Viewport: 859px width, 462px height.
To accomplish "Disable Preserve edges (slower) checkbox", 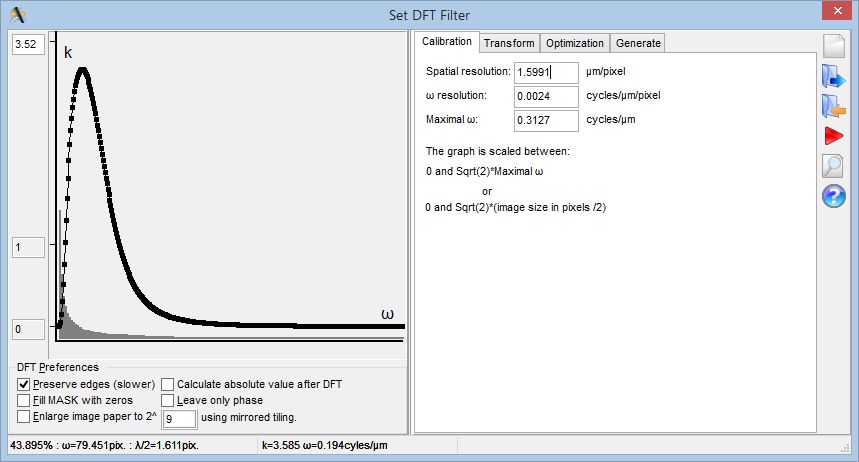I will coord(24,385).
